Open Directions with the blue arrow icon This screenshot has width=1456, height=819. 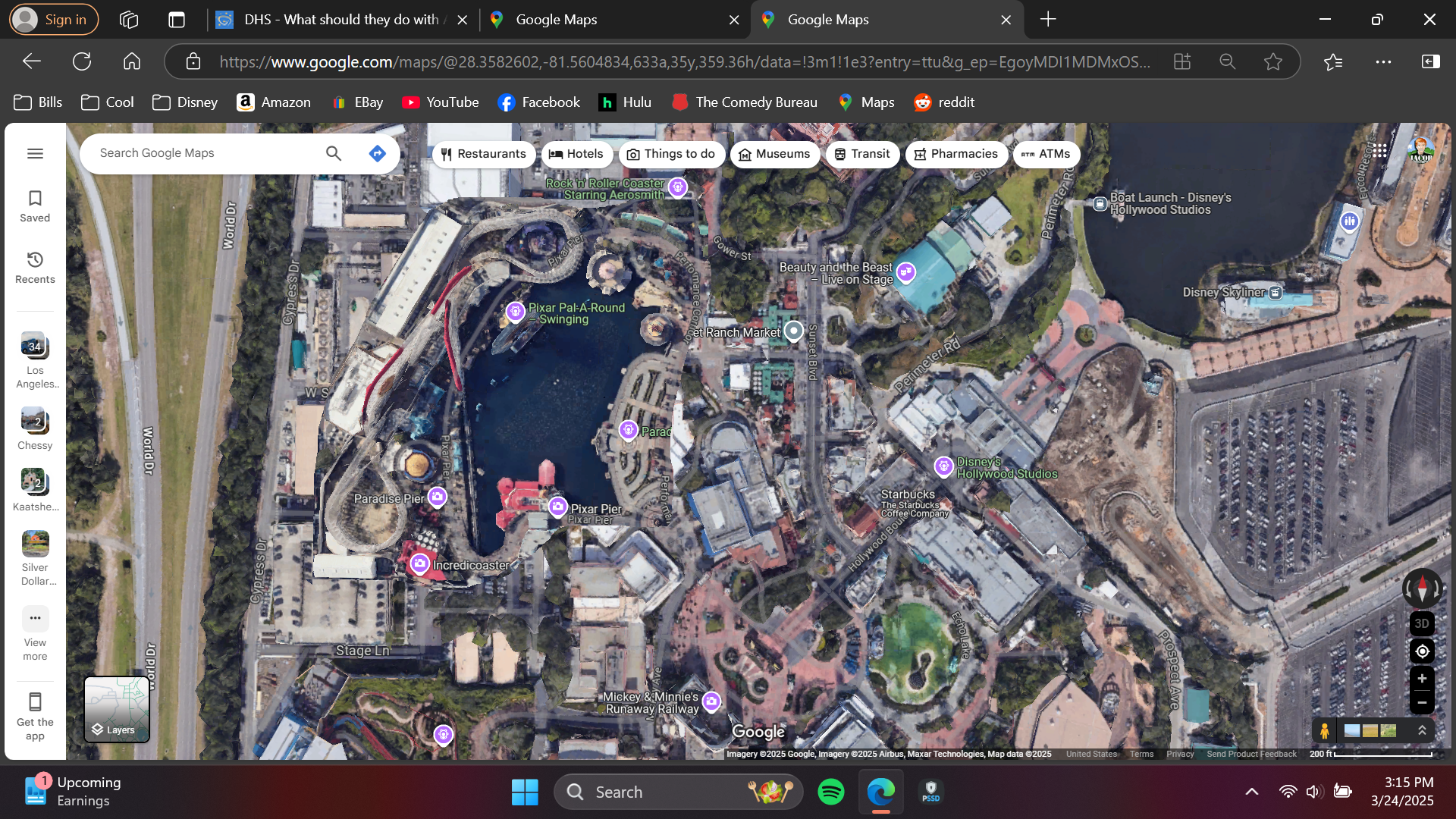377,153
